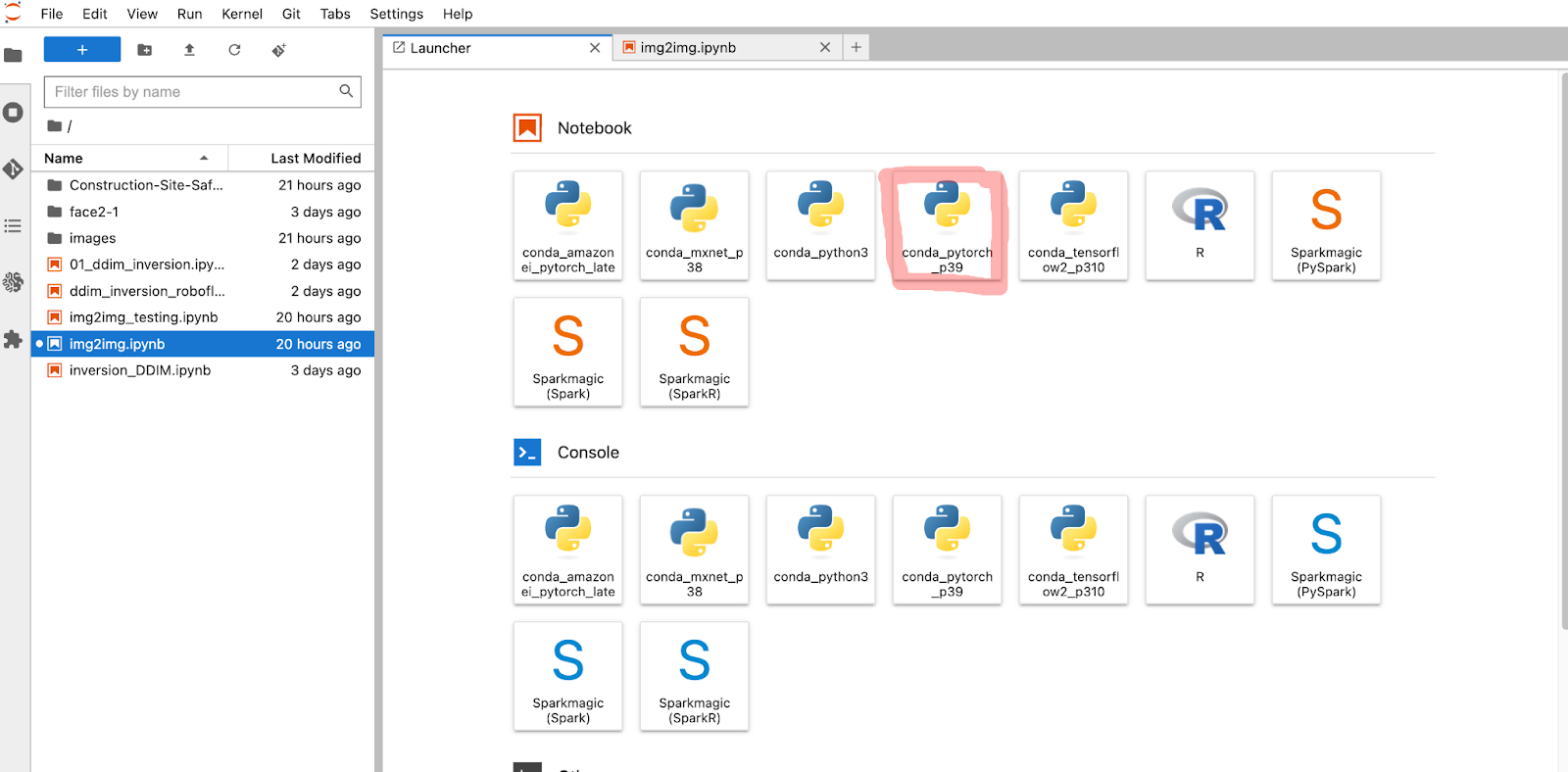Sort files by Name column
Image resolution: width=1568 pixels, height=772 pixels.
[129, 158]
